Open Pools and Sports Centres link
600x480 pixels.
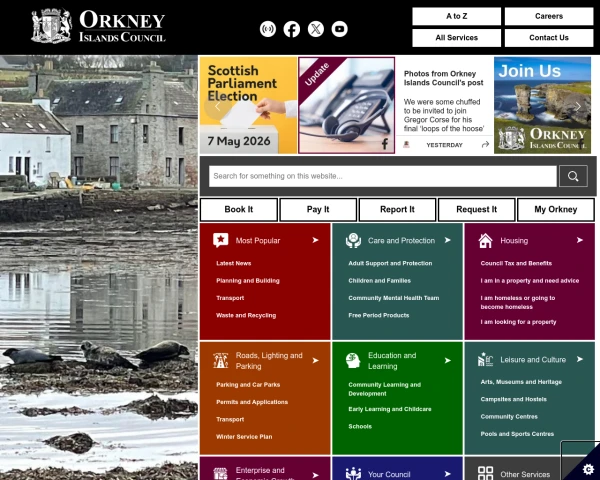pyautogui.click(x=517, y=434)
